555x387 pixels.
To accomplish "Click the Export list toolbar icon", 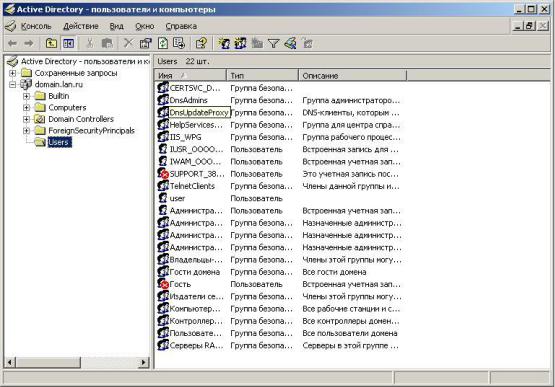I will 179,43.
